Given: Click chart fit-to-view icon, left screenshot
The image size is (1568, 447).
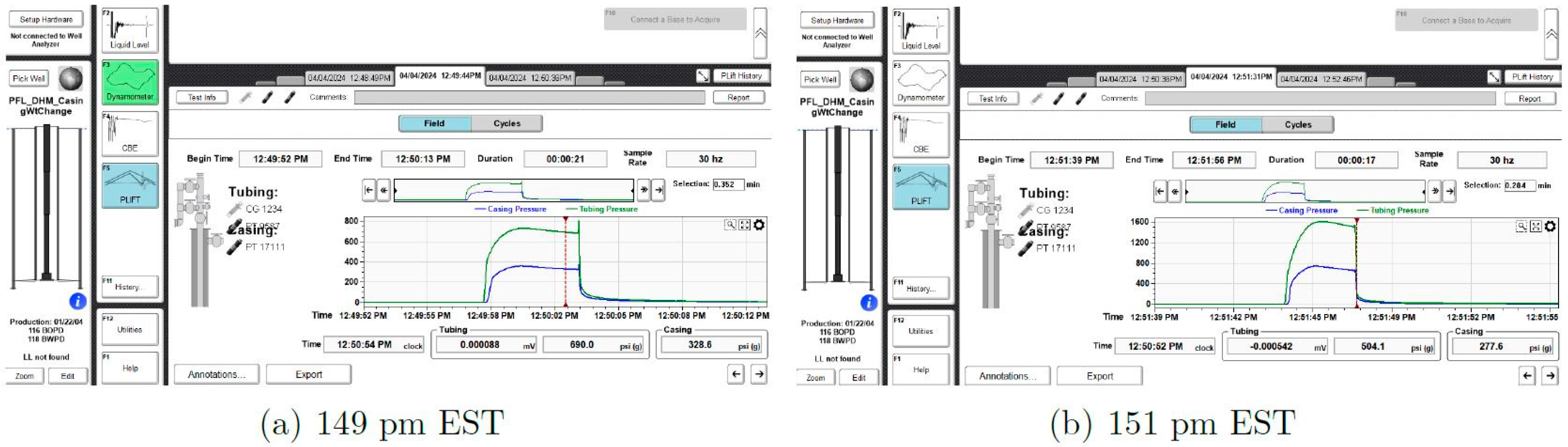Looking at the screenshot, I should [744, 225].
